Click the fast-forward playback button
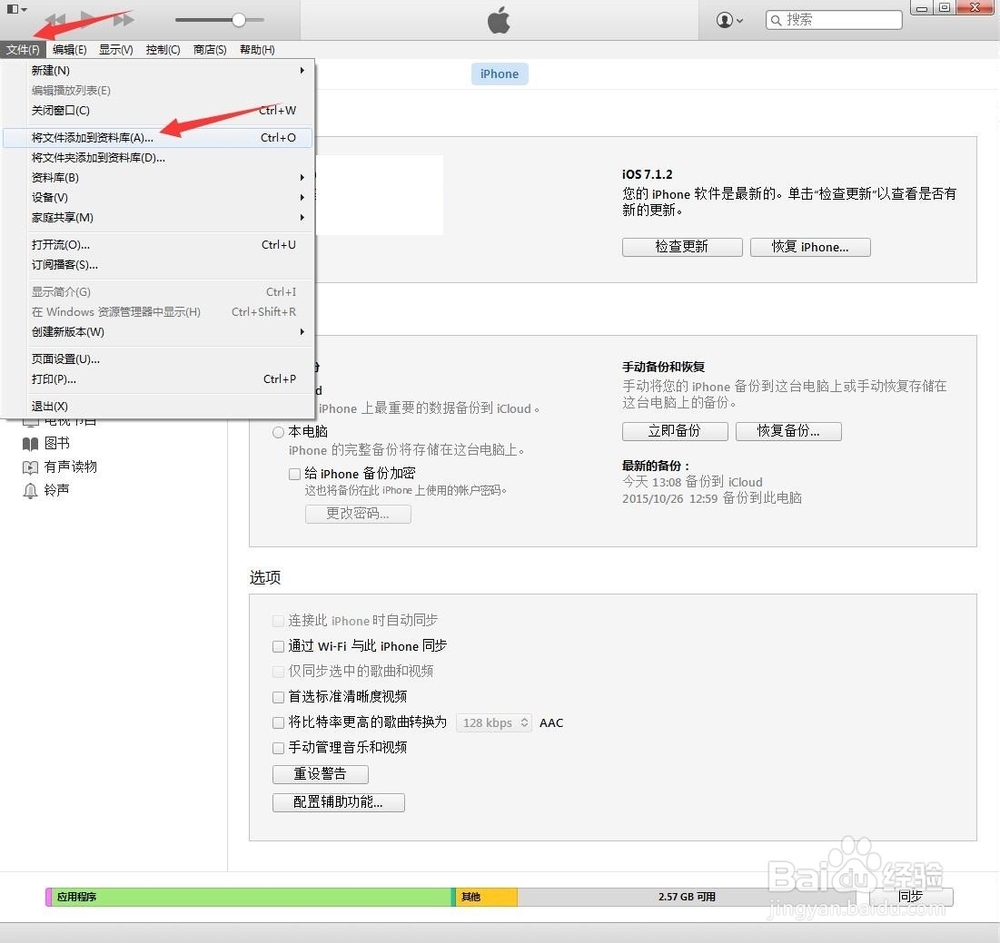 click(123, 20)
